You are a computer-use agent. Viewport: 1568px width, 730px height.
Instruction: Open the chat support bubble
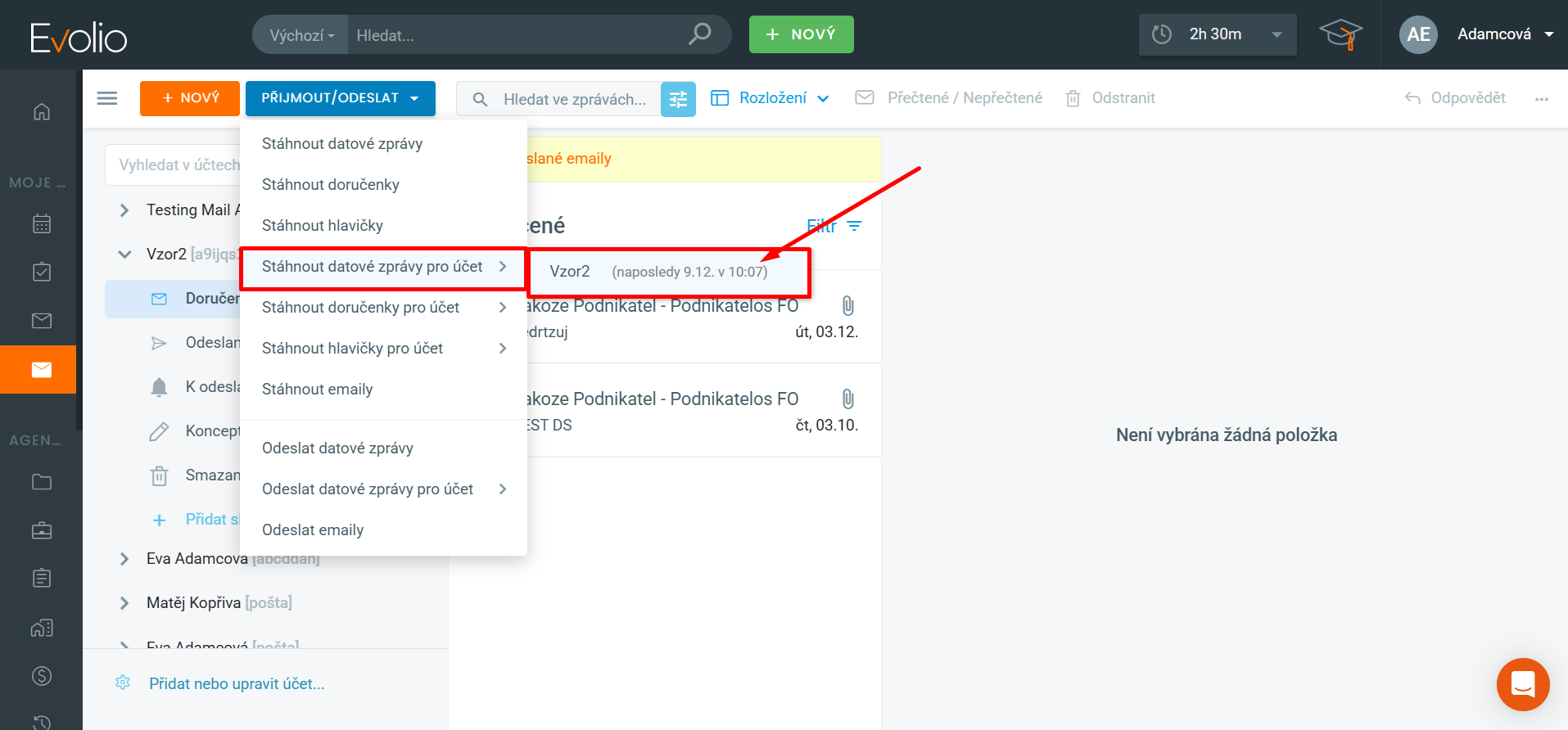point(1522,684)
